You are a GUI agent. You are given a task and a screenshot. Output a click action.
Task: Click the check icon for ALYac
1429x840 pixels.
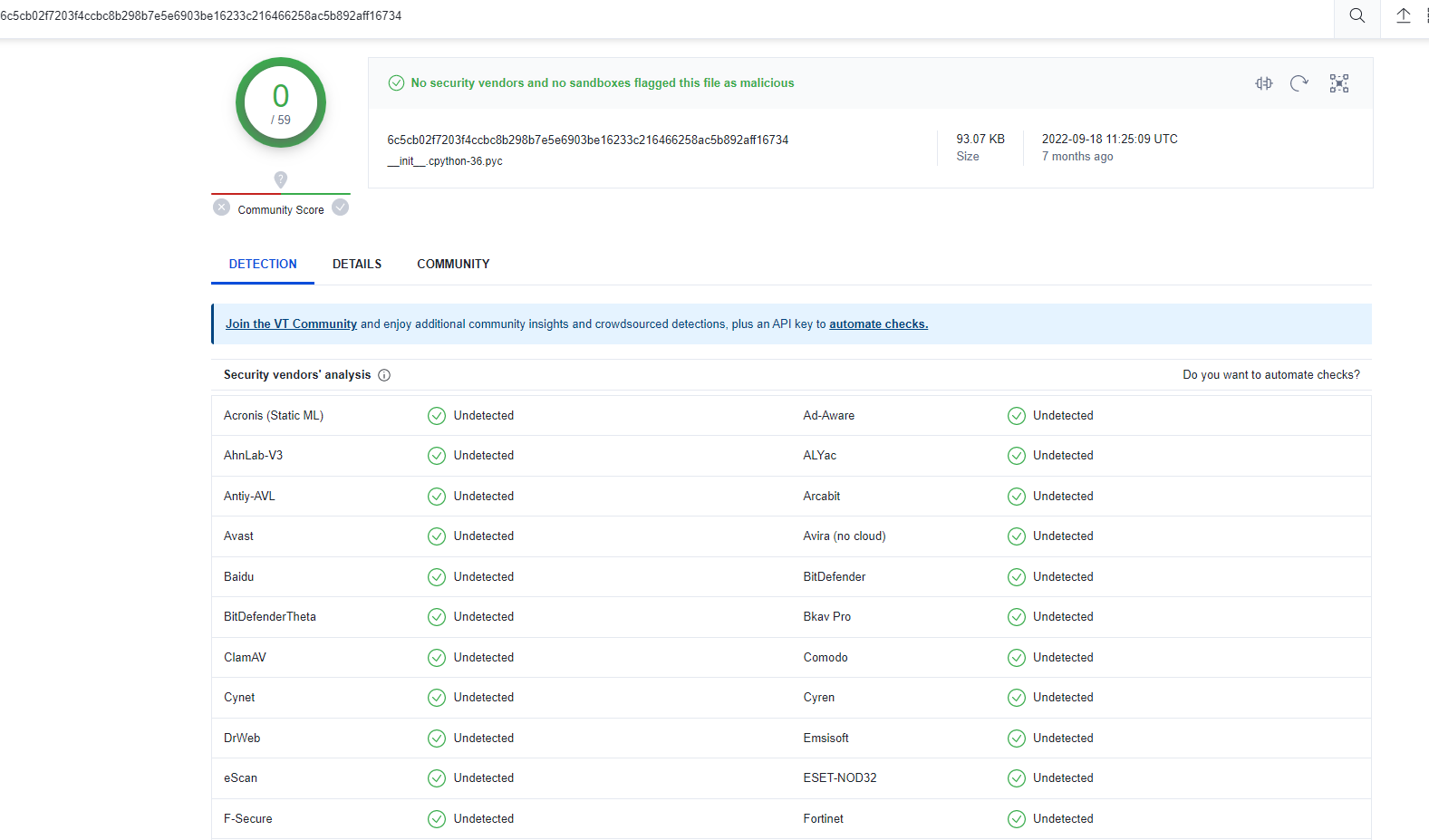[x=1017, y=456]
